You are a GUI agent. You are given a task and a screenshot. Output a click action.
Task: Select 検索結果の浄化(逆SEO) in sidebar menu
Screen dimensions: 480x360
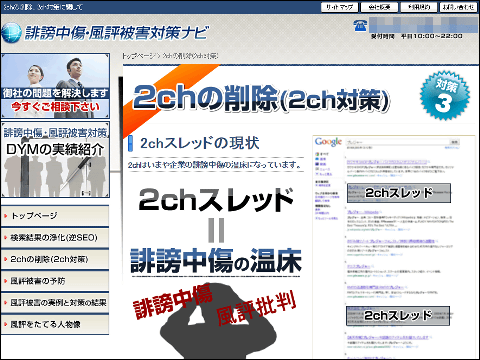pyautogui.click(x=55, y=237)
